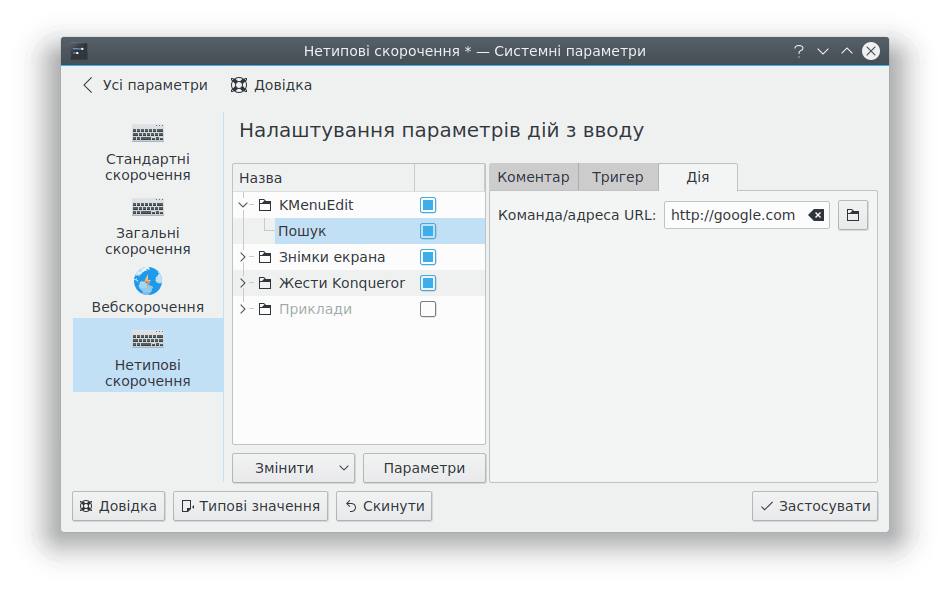Viewport: 950px width, 593px height.
Task: Select Загальні скорочення keyboard icon
Action: pyautogui.click(x=148, y=208)
